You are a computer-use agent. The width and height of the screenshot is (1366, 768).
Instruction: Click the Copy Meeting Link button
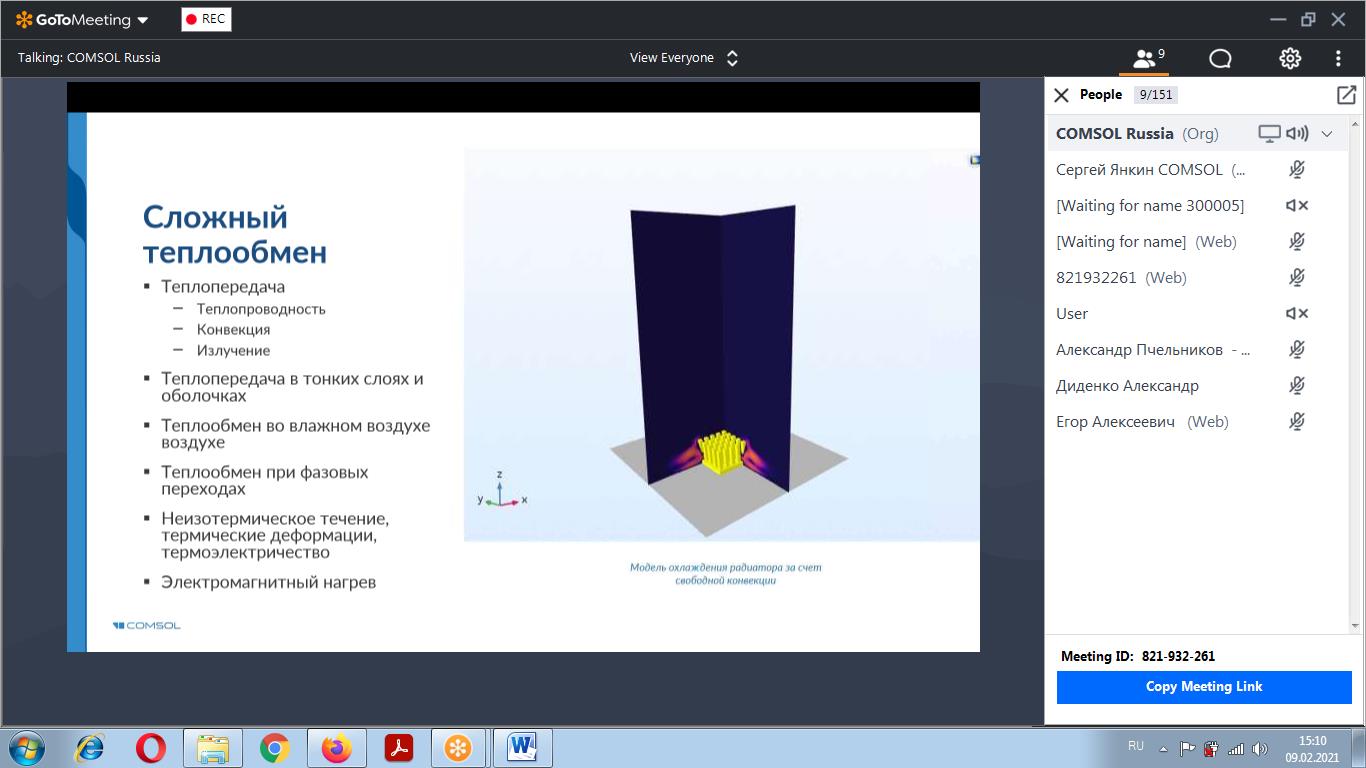click(1204, 687)
